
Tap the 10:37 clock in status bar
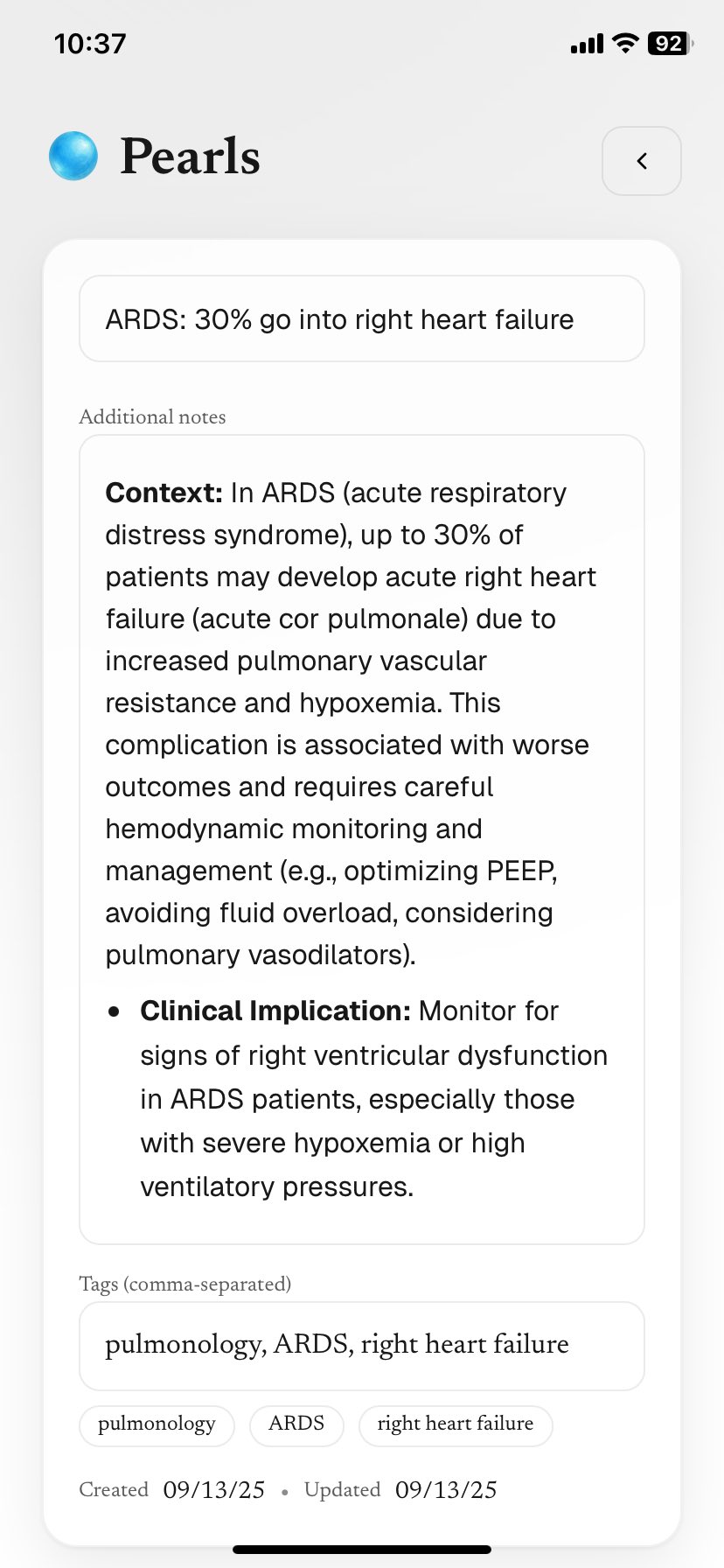(90, 44)
